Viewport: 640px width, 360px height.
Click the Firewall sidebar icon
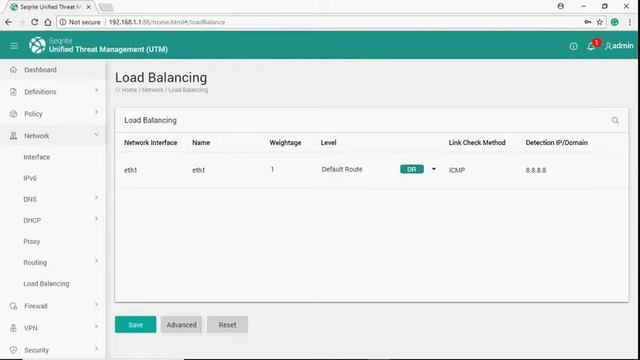tap(13, 306)
